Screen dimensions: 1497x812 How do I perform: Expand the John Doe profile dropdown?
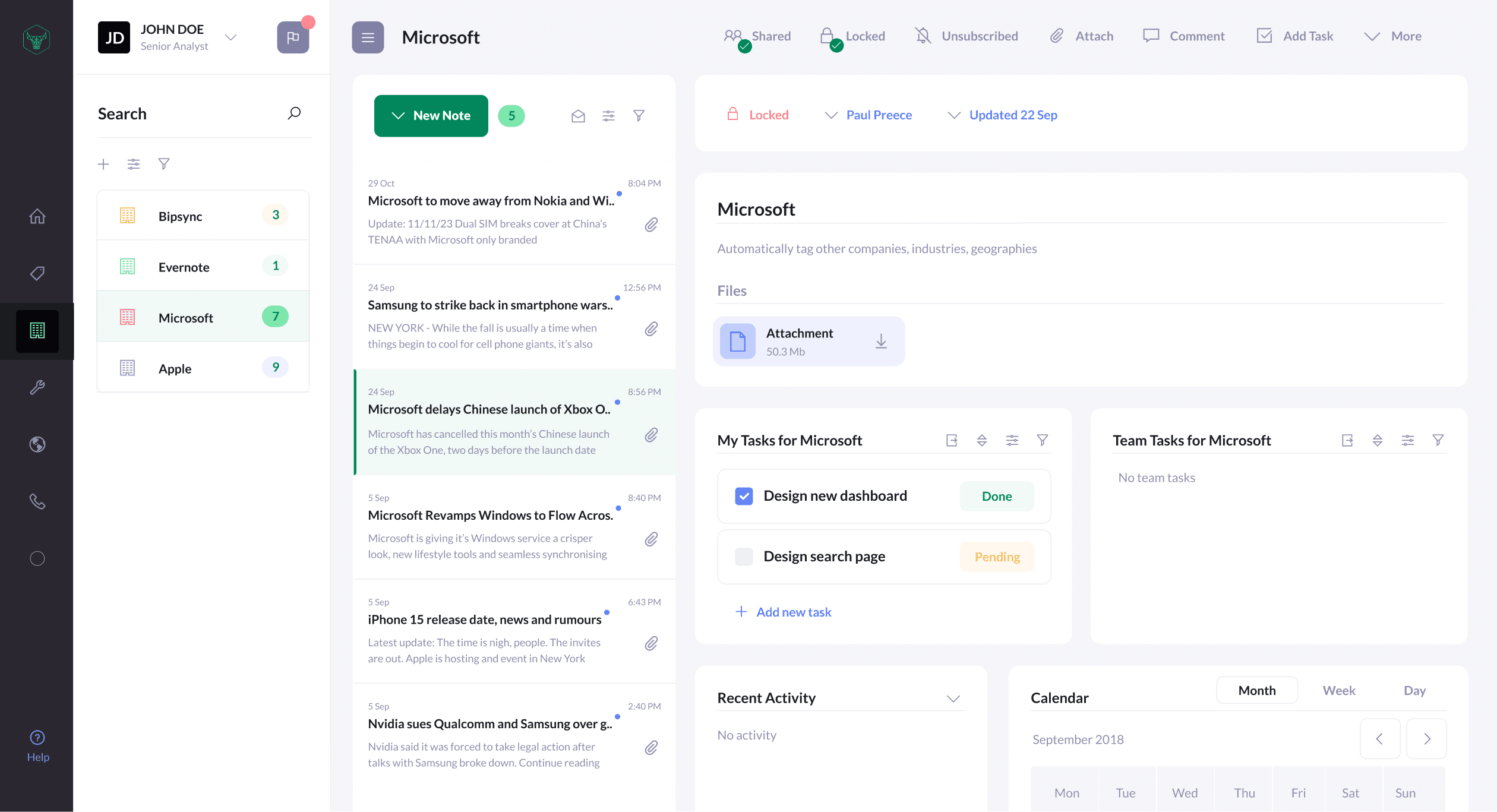pyautogui.click(x=231, y=37)
